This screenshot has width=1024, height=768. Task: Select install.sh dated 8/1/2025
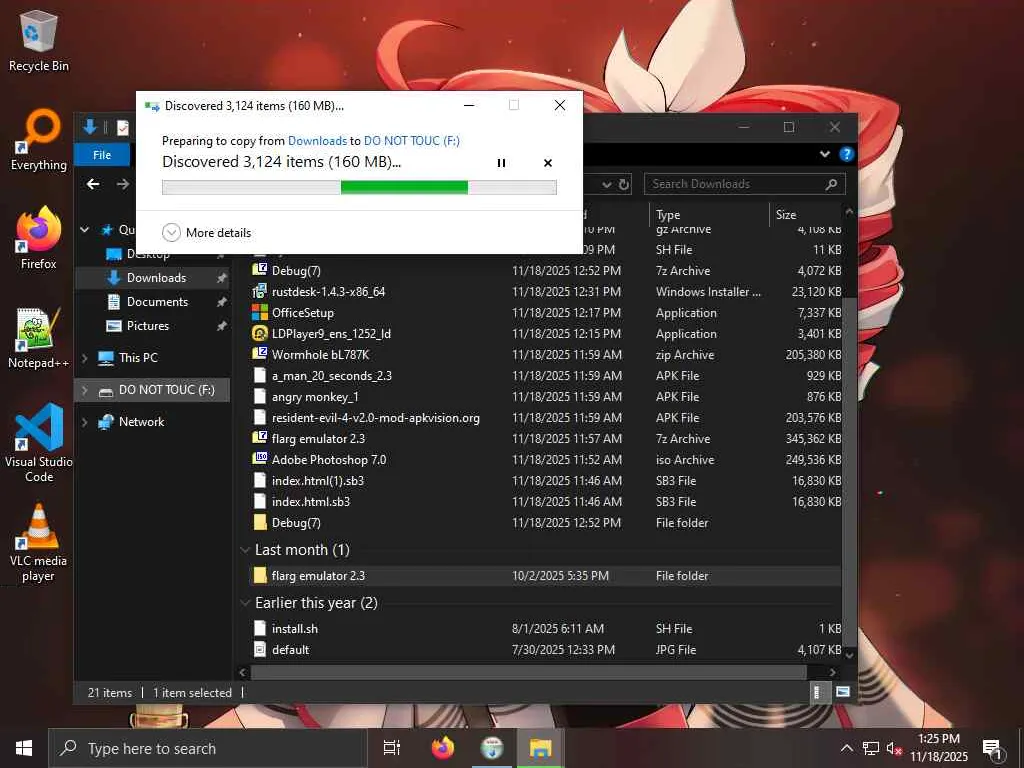[x=546, y=629]
